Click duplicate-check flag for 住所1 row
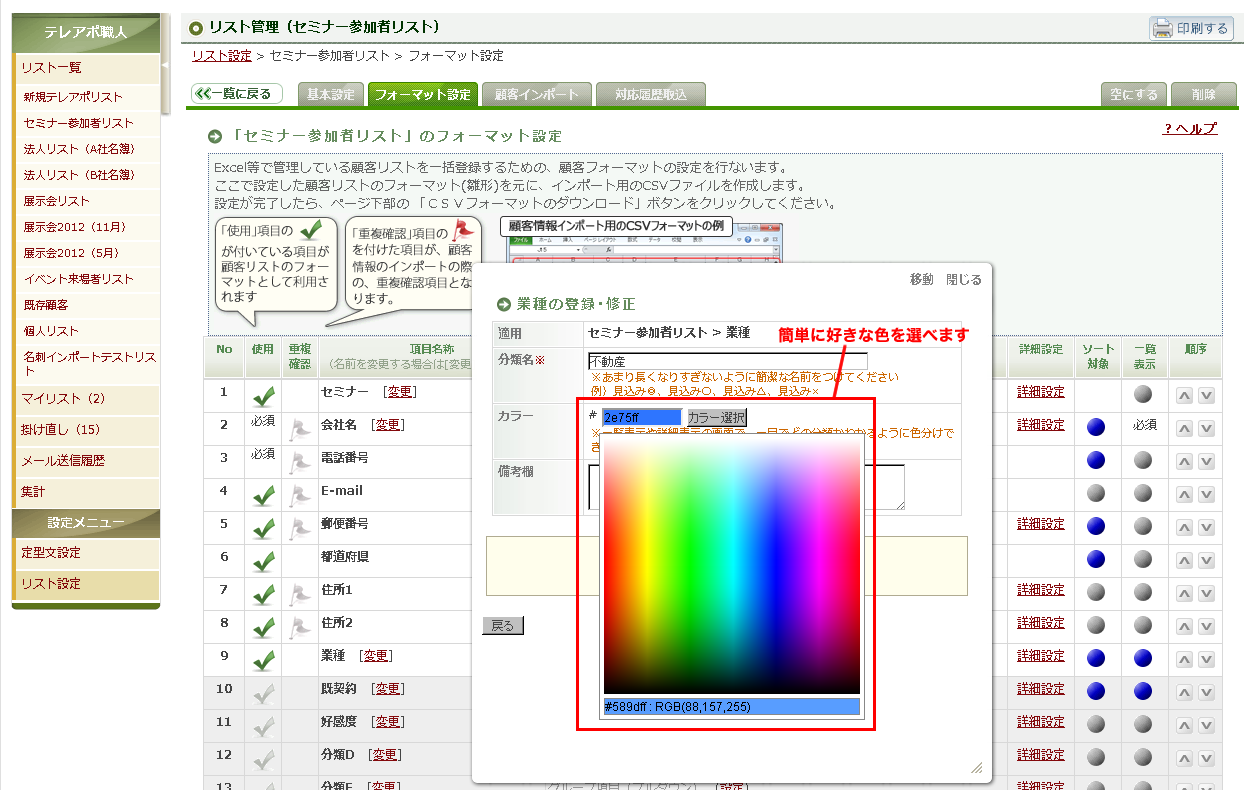Viewport: 1255px width, 790px height. coord(299,594)
